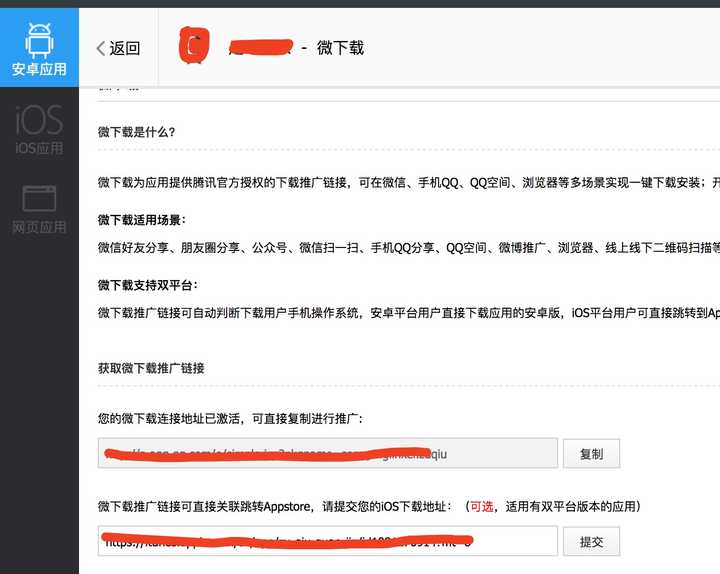Select the 获取微下载推广链接 heading

151,368
